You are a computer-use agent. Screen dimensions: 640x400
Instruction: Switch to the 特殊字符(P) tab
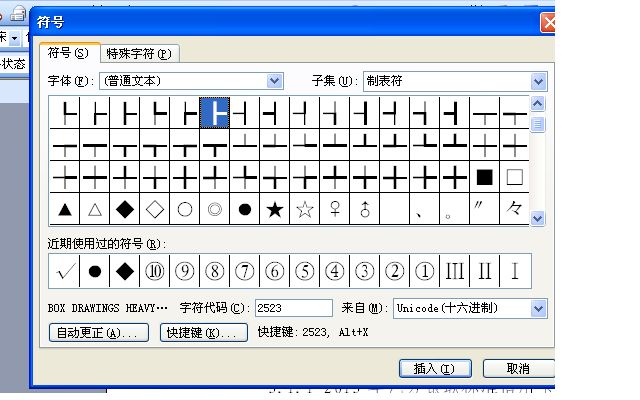pyautogui.click(x=139, y=53)
